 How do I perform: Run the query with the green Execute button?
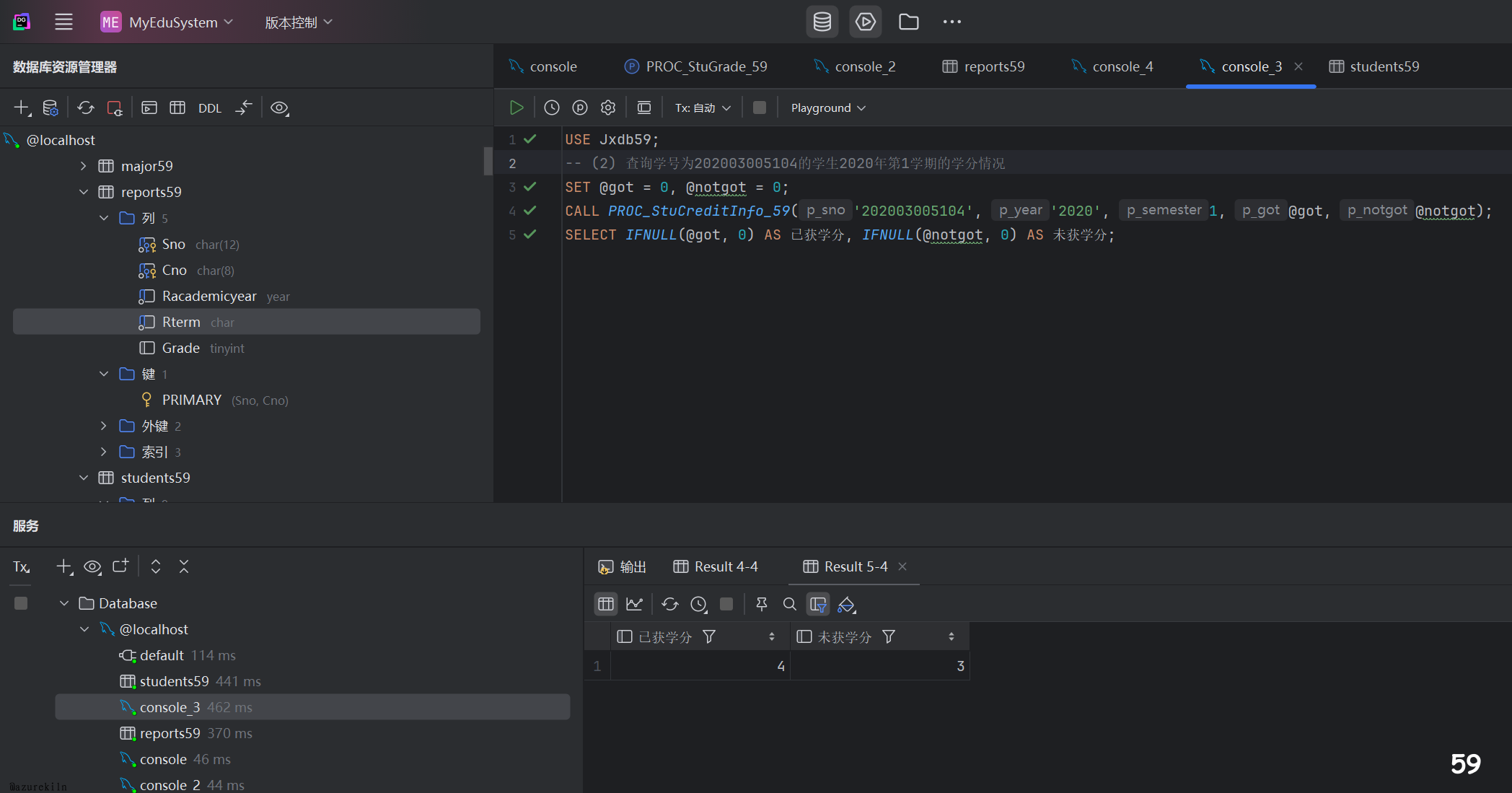[517, 108]
